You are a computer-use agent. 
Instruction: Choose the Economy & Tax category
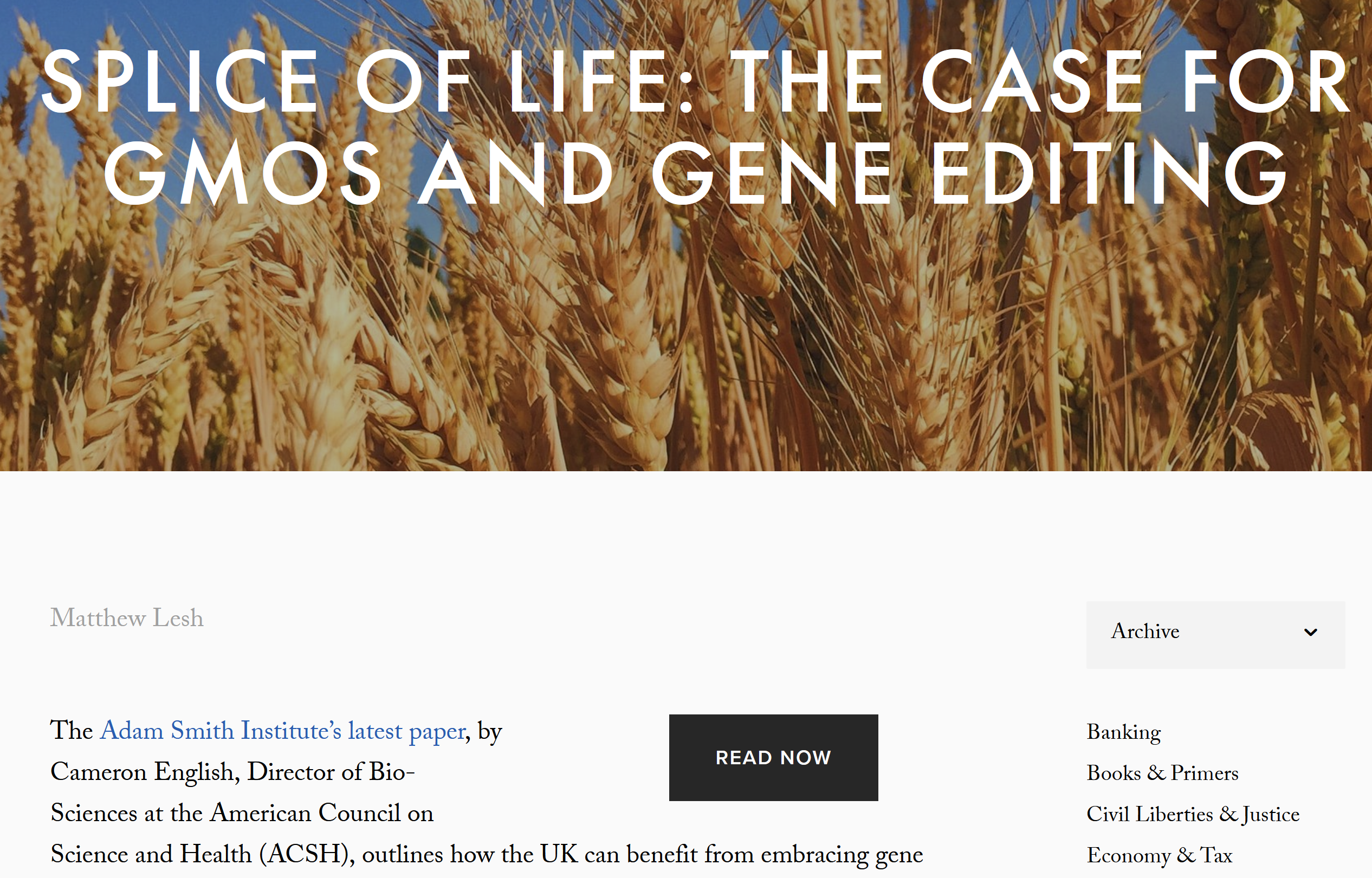pos(1159,856)
